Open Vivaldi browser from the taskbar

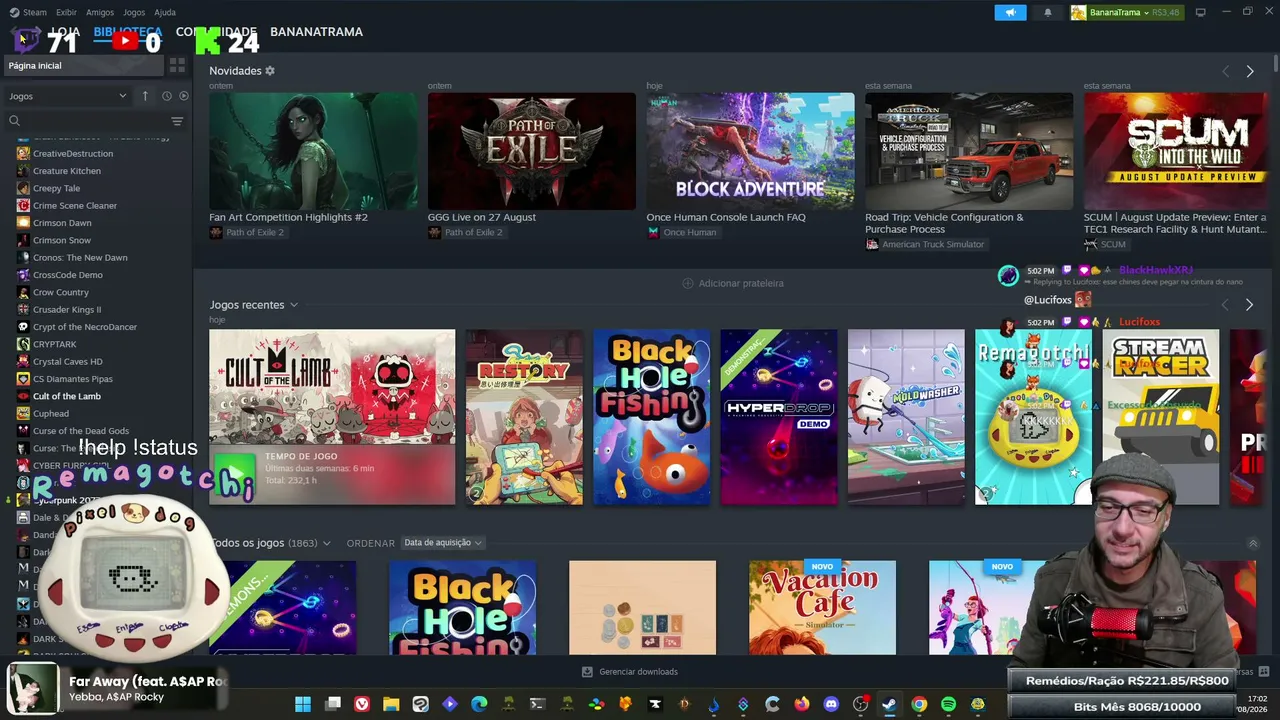pyautogui.click(x=362, y=704)
